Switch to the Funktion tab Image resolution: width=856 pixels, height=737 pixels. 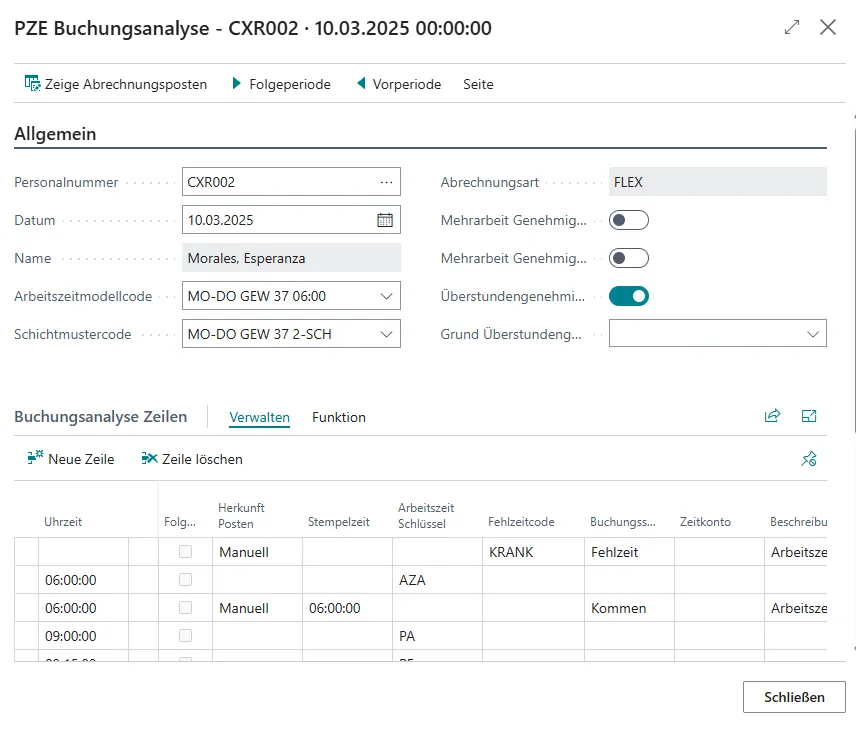tap(339, 417)
